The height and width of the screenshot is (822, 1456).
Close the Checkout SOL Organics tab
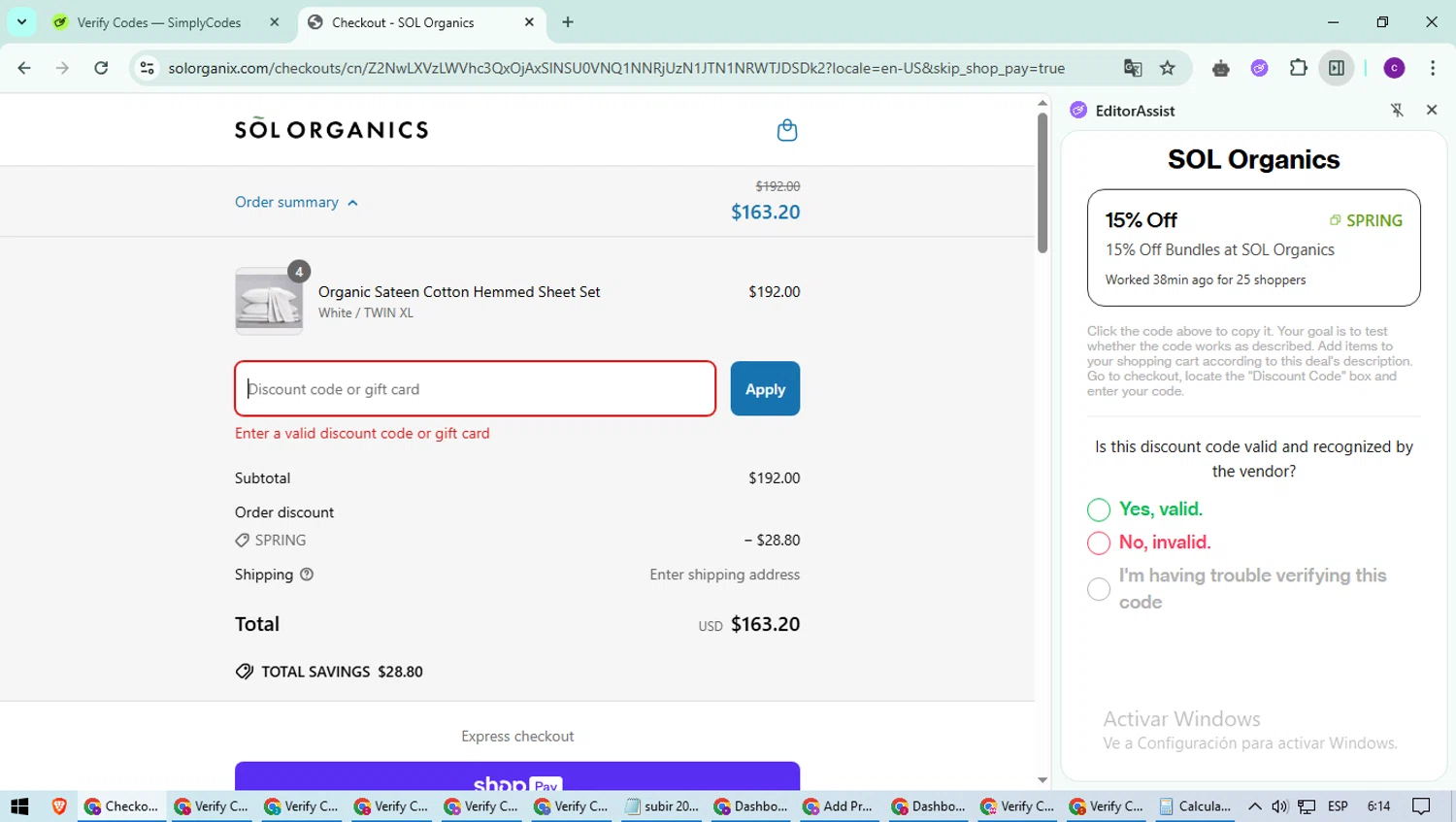tap(529, 22)
